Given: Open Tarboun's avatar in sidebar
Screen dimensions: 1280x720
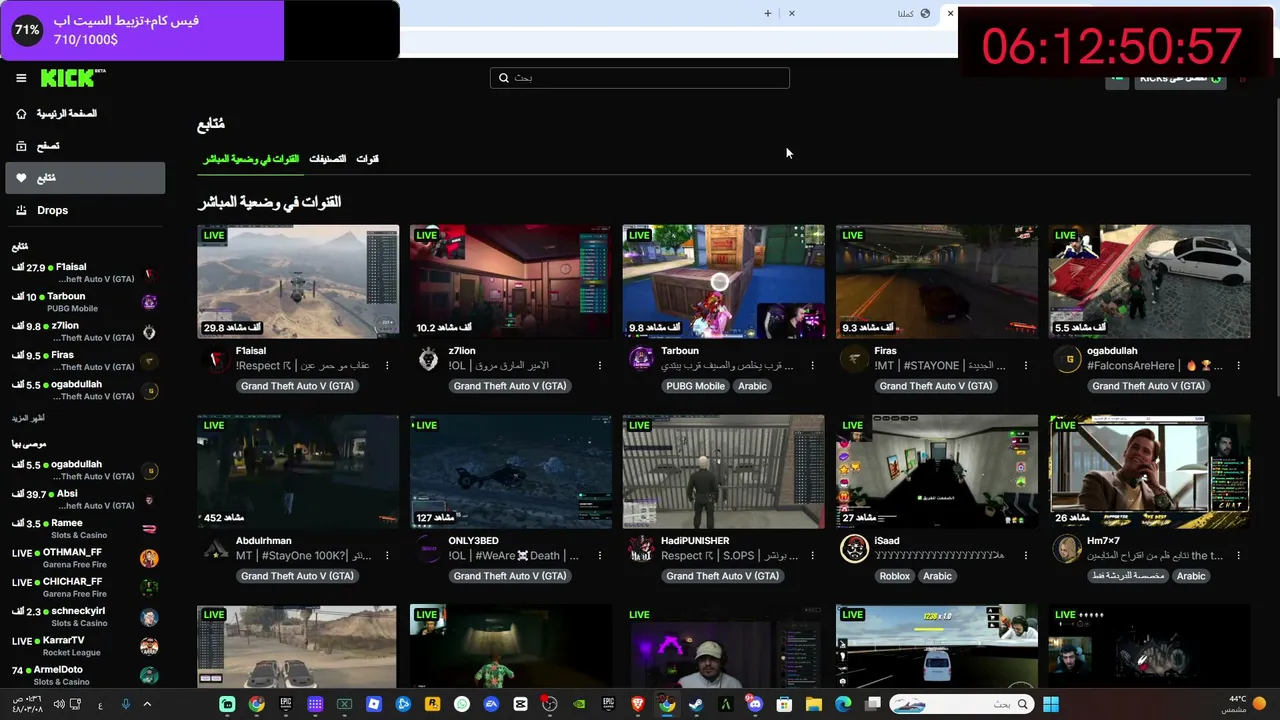Looking at the screenshot, I should (x=149, y=302).
